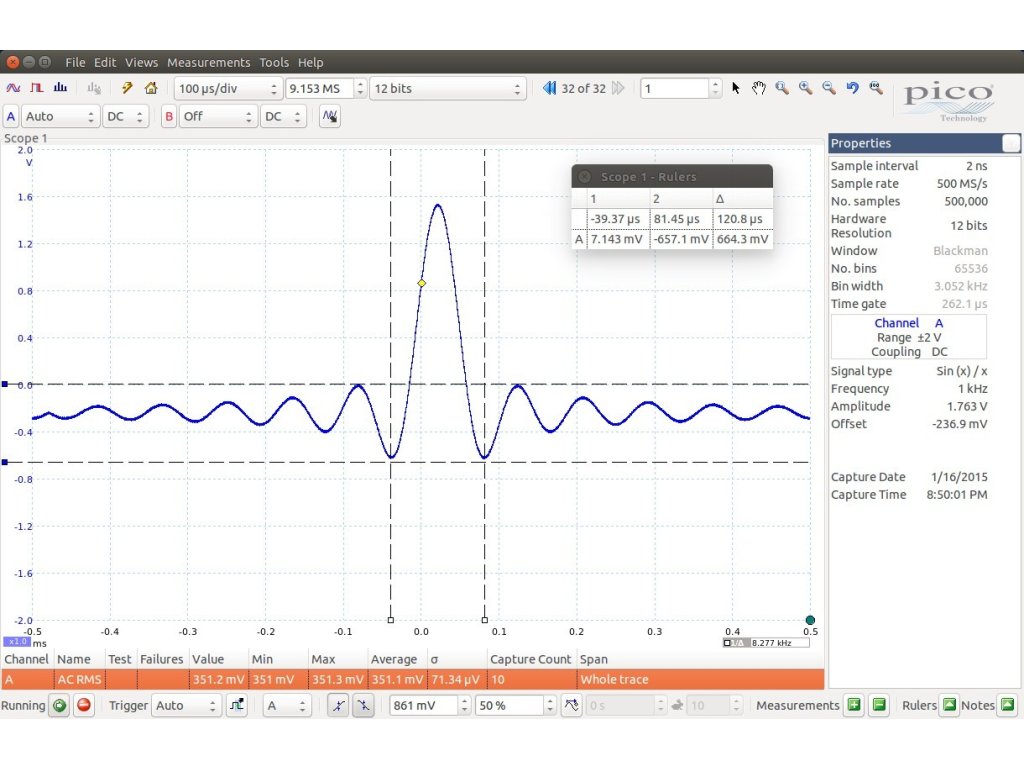Select the hand drag tool
This screenshot has width=1024, height=768.
(x=758, y=88)
